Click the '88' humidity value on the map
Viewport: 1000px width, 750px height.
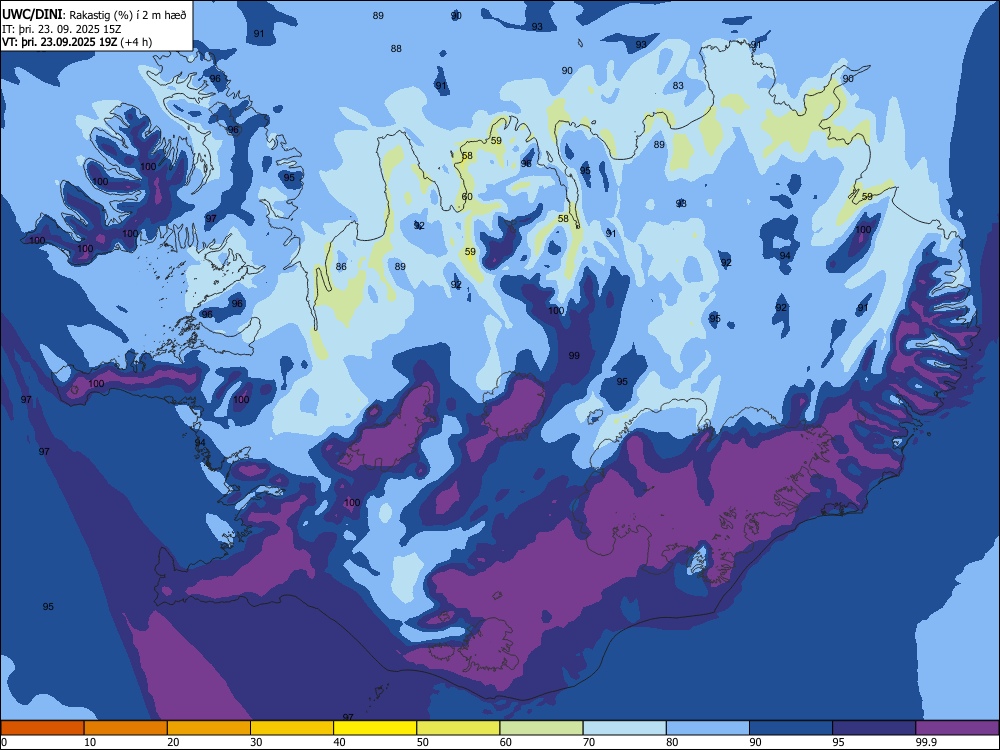click(x=396, y=48)
